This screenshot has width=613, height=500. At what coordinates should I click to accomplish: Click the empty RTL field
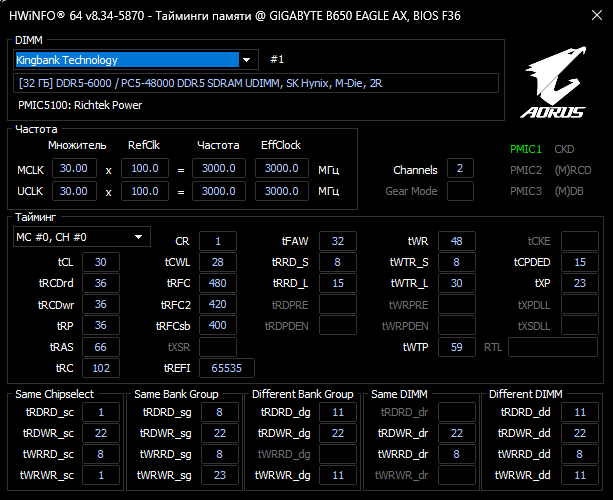pos(553,347)
